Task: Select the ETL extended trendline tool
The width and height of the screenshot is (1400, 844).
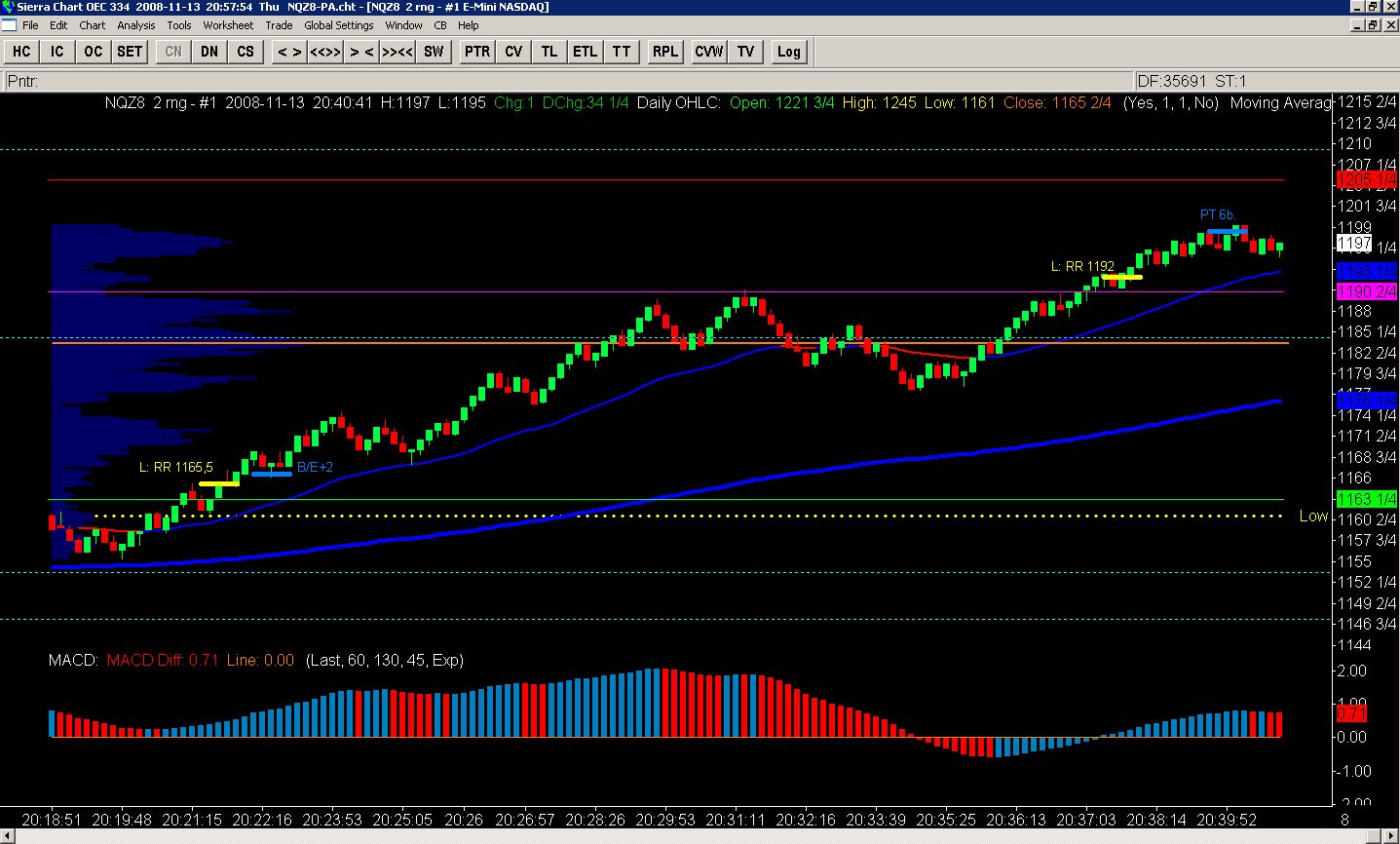Action: click(586, 52)
